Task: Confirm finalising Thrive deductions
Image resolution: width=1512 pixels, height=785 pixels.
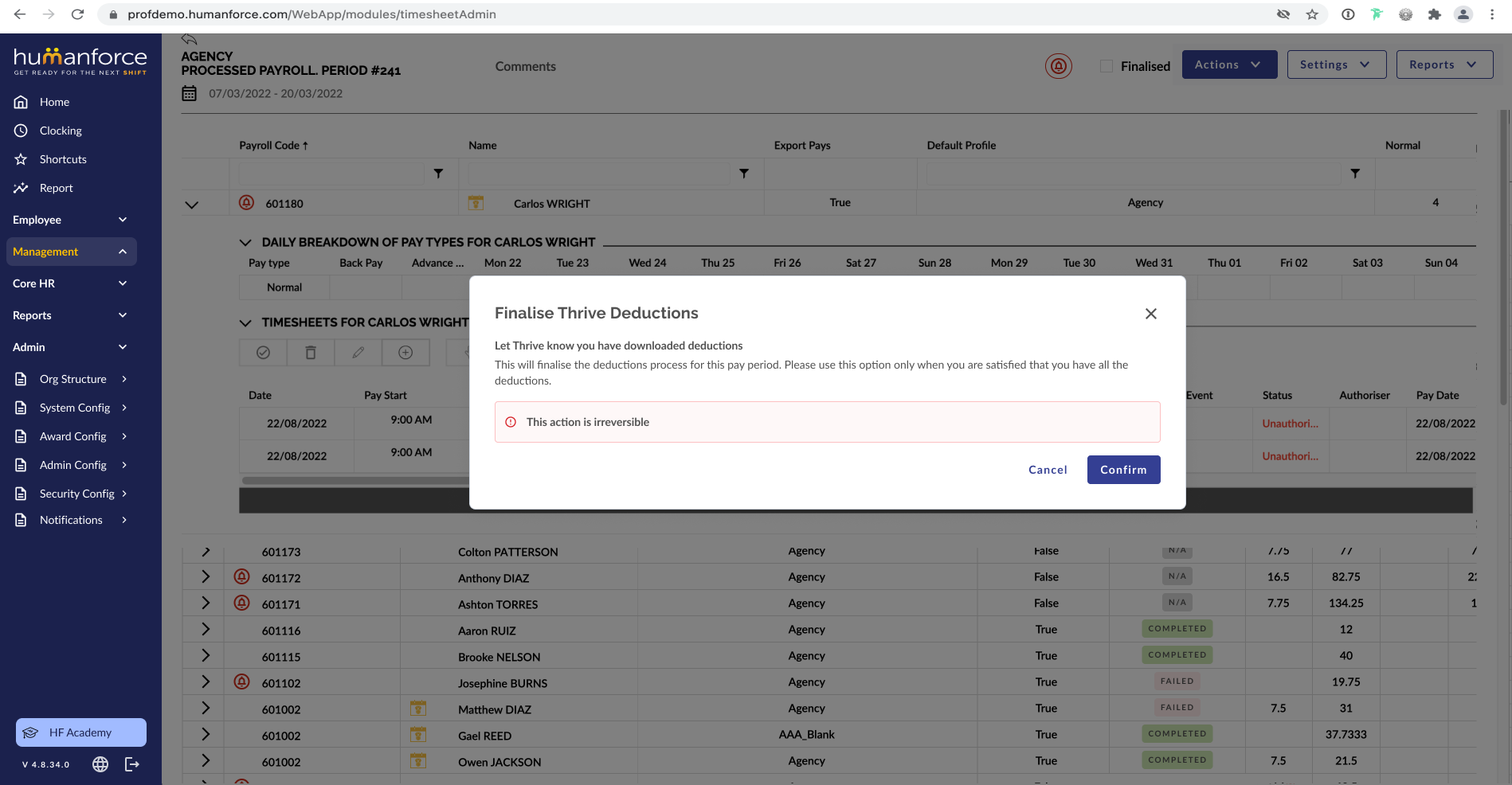Action: (1123, 470)
